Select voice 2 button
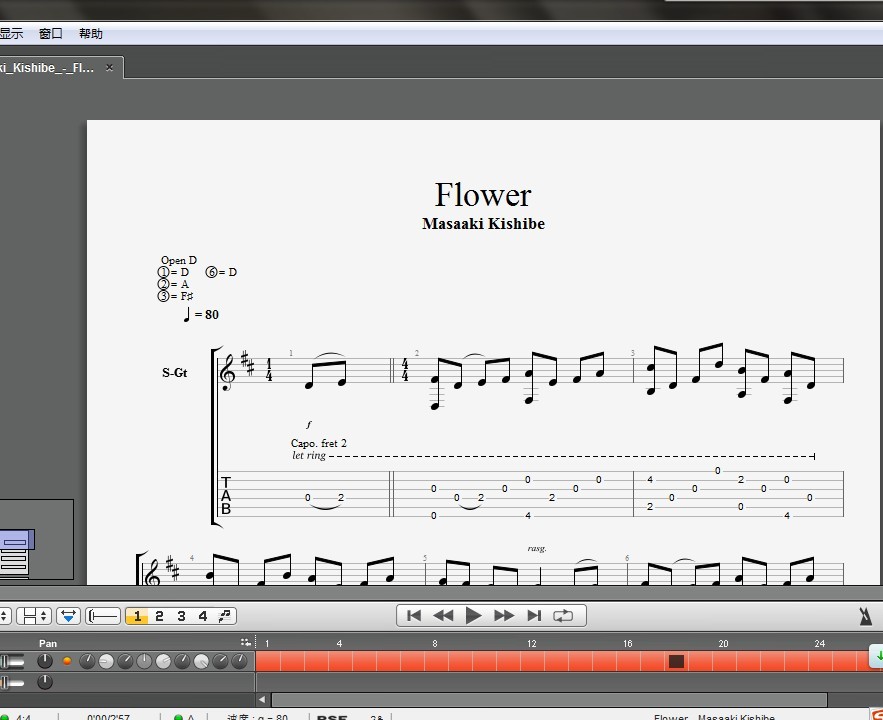The height and width of the screenshot is (720, 883). [159, 616]
